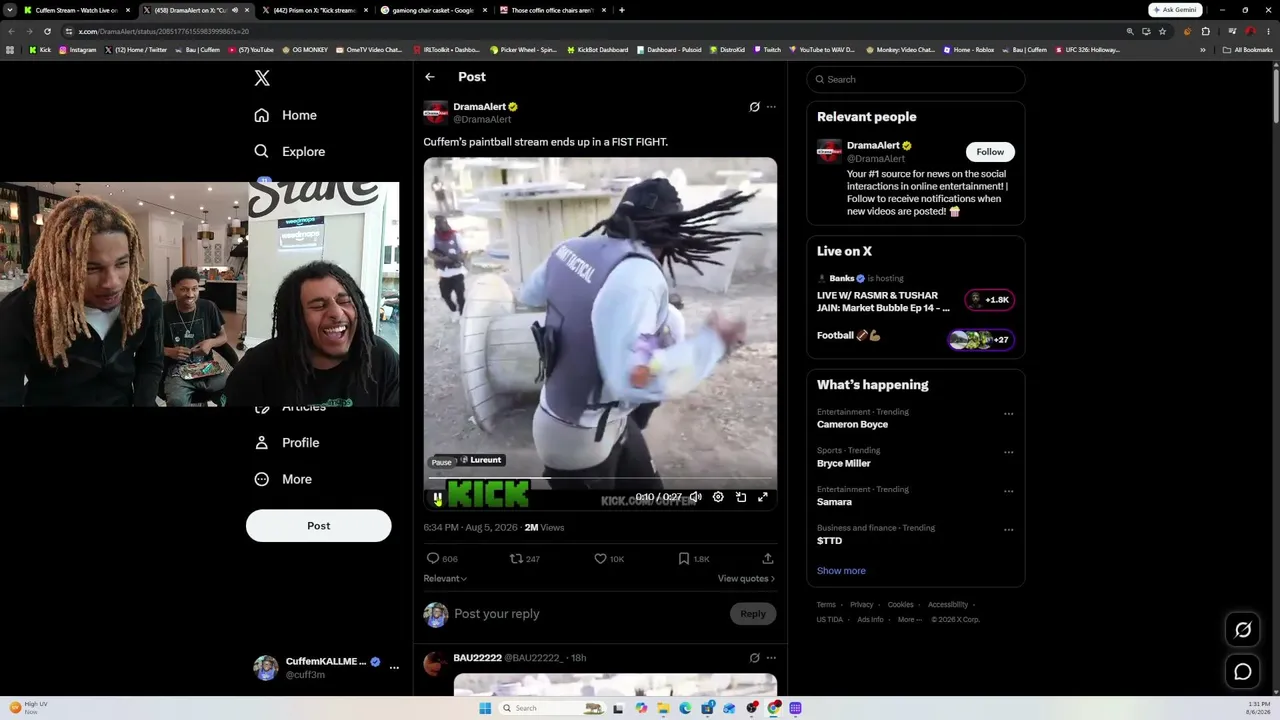The height and width of the screenshot is (720, 1280).
Task: Click the video progress bar
Action: 600,479
